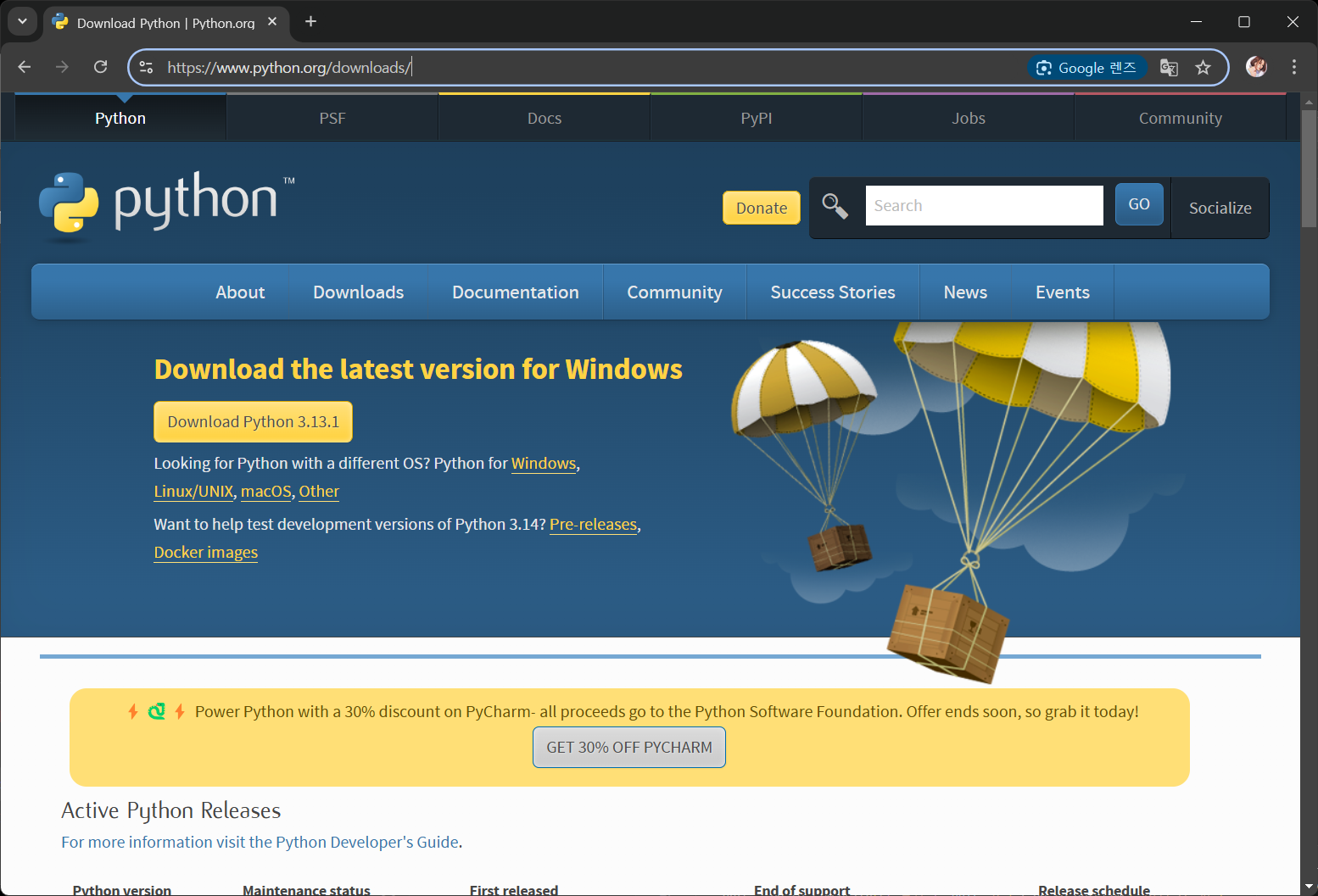Screen dimensions: 1318x896
Task: Reload the page with the refresh icon
Action: (x=100, y=67)
